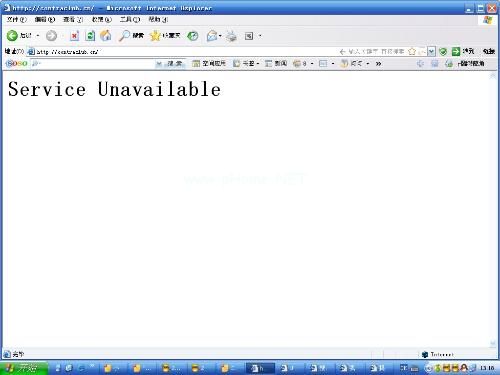This screenshot has width=500, height=375.
Task: Click the Internet zone status icon
Action: pos(425,354)
